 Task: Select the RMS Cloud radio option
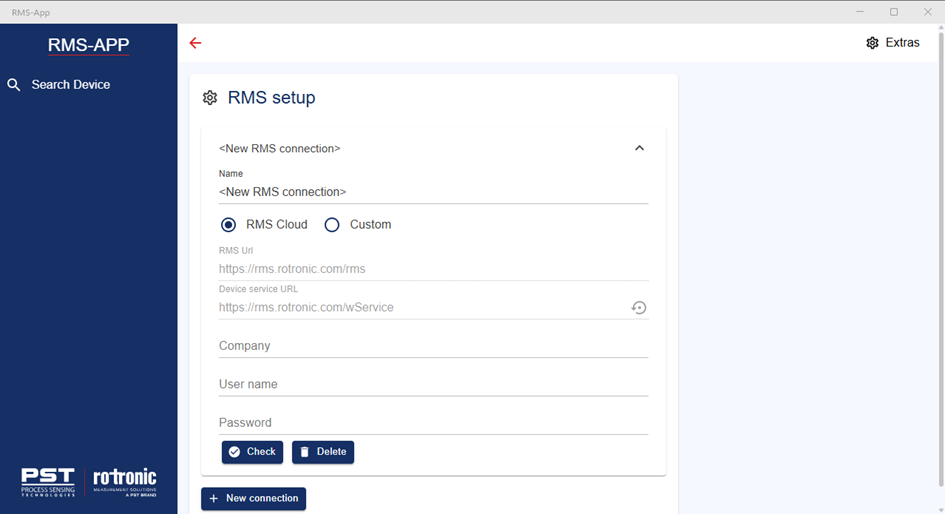[x=228, y=225]
